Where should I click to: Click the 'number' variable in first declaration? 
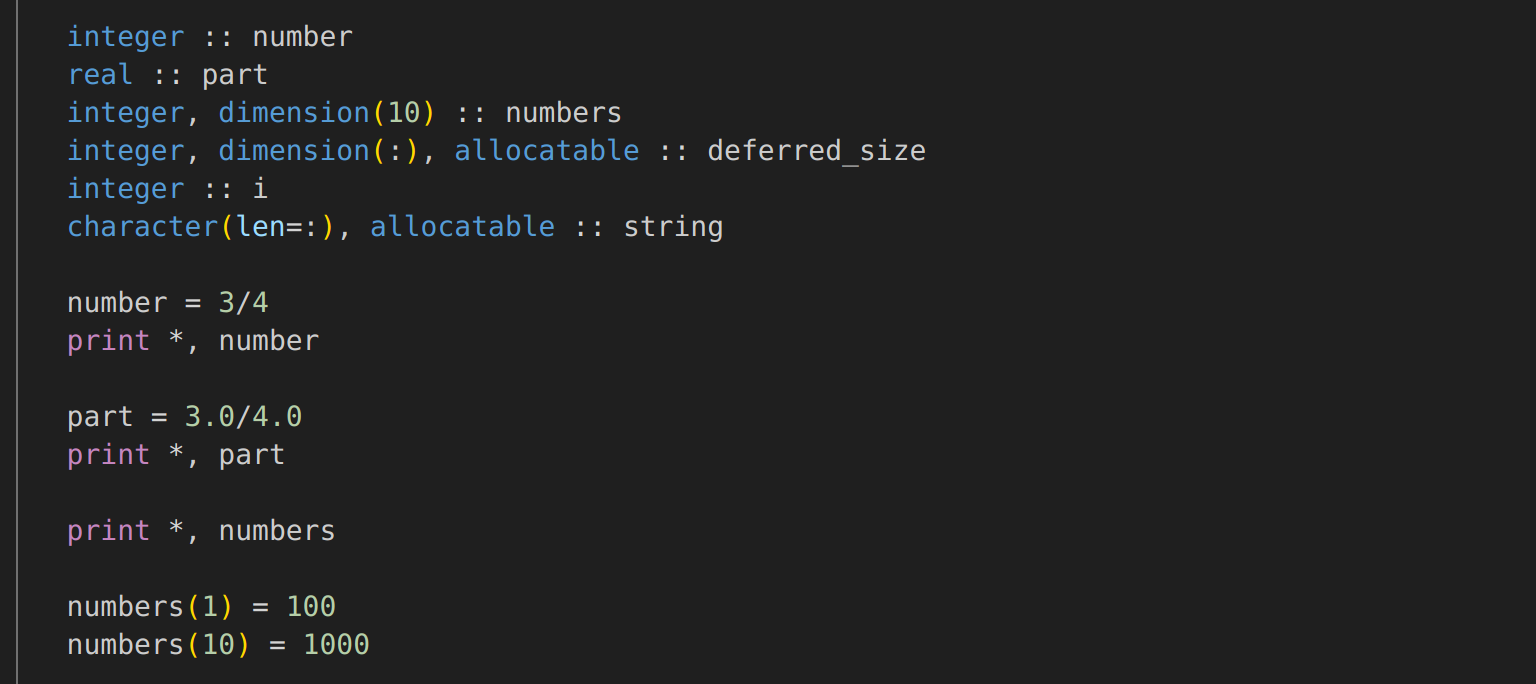point(302,37)
